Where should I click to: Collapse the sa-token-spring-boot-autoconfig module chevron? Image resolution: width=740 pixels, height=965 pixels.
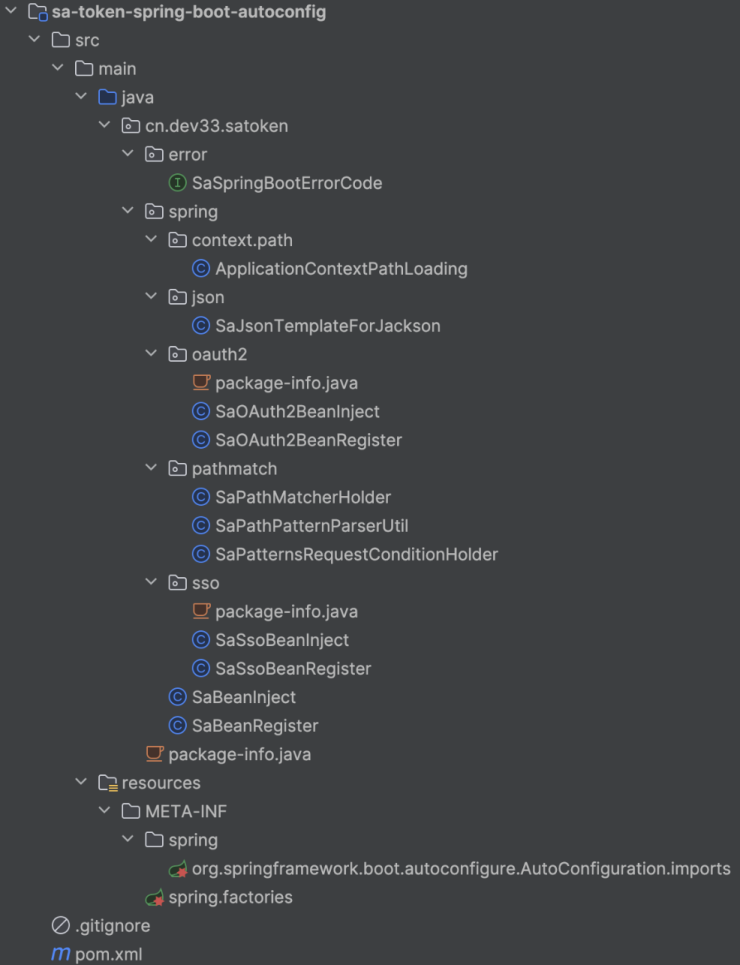(x=11, y=10)
